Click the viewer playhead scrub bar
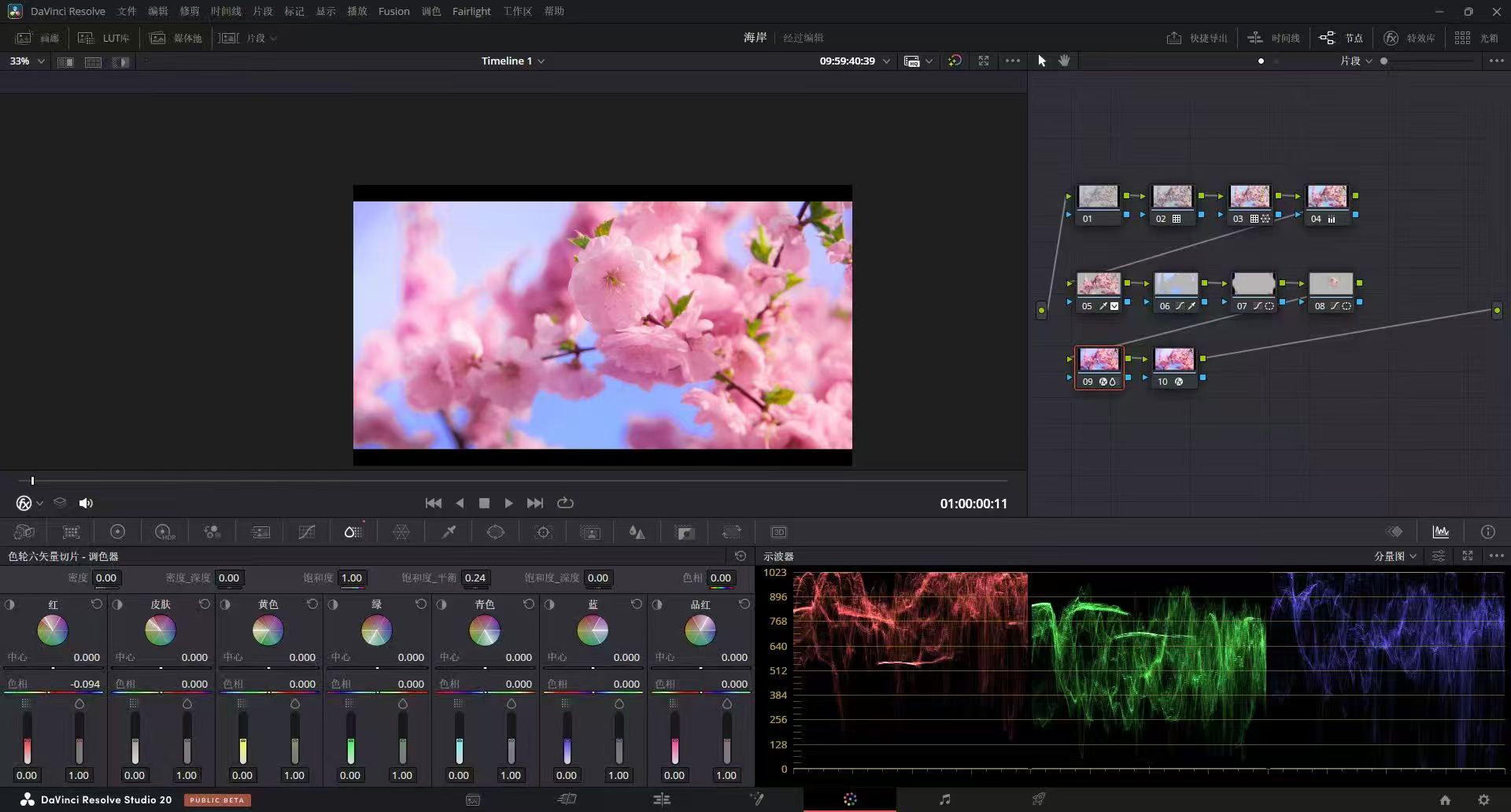Viewport: 1511px width, 812px height. (512, 481)
